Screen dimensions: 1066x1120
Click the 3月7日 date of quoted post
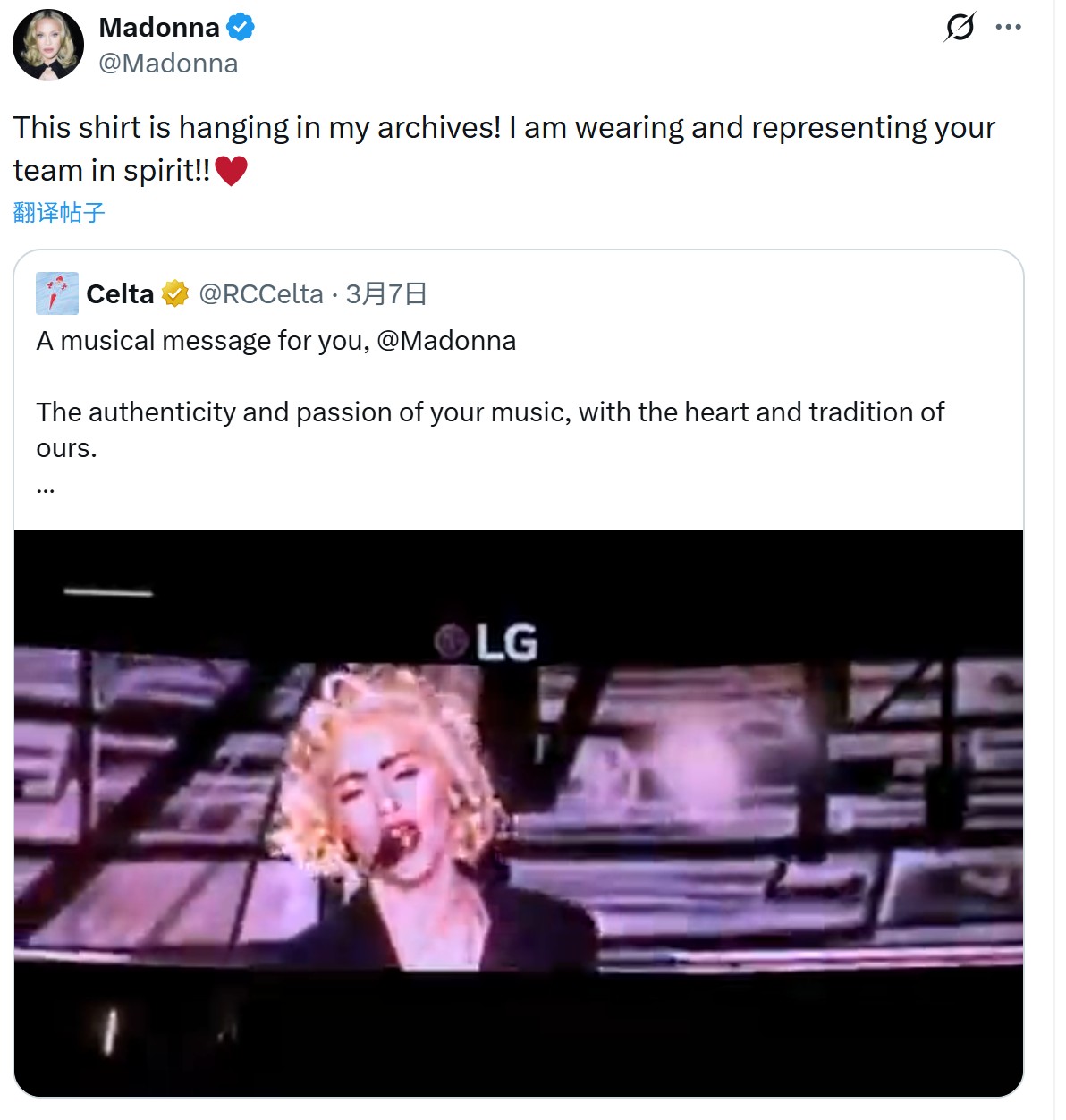[x=386, y=293]
